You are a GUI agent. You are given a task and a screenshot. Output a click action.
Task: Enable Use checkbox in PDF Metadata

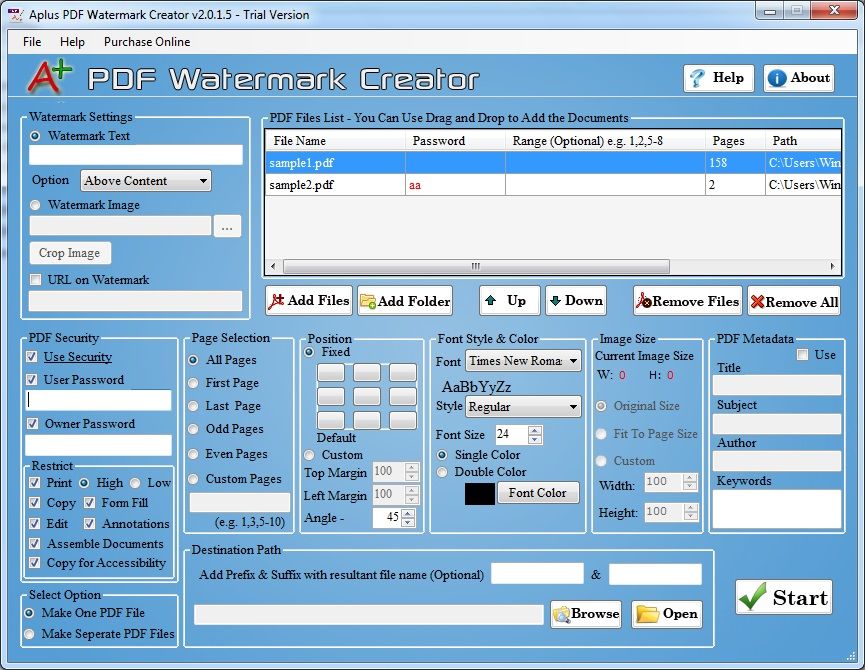[x=803, y=355]
